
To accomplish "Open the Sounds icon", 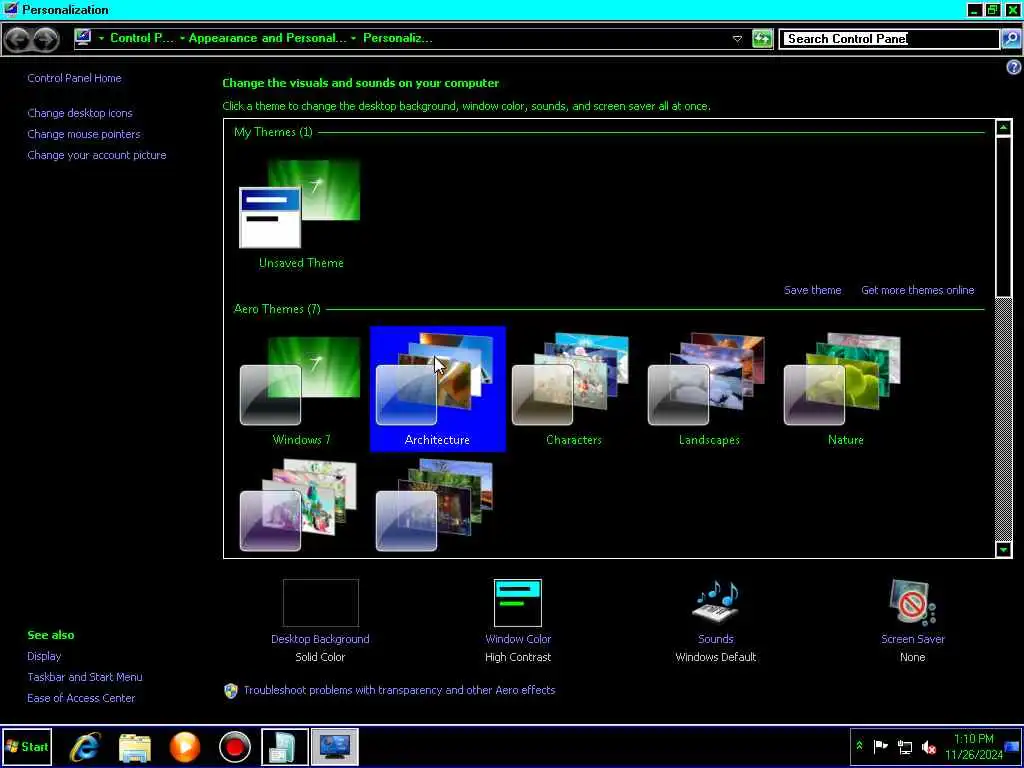I will (x=715, y=601).
